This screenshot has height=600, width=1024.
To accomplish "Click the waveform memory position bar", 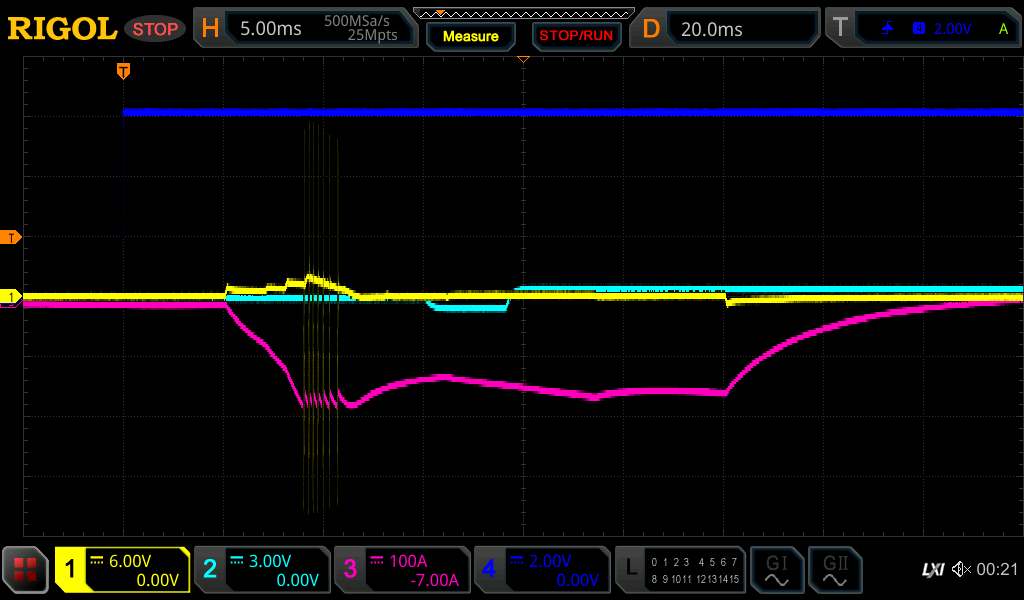I will click(523, 13).
